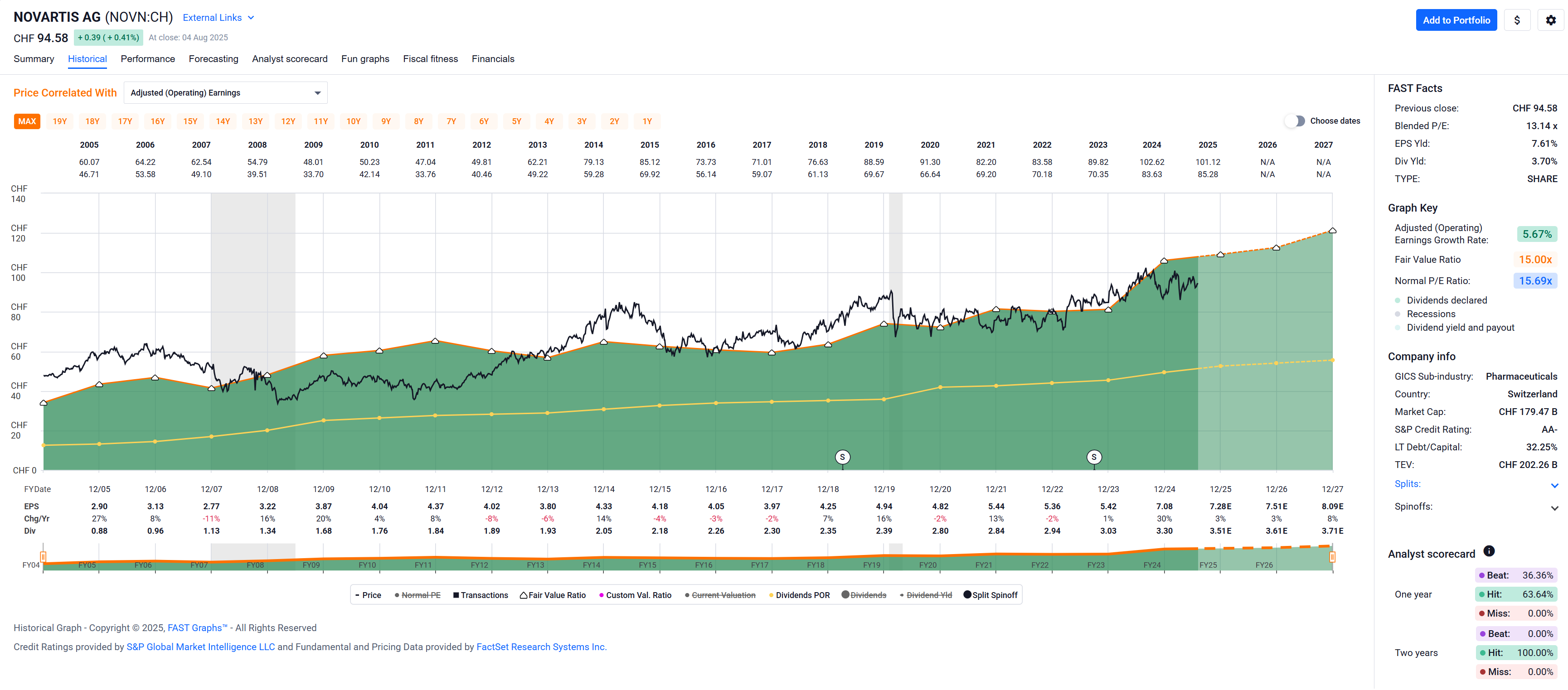Switch to the Fiscal fitness tab
The width and height of the screenshot is (1568, 690).
(430, 59)
